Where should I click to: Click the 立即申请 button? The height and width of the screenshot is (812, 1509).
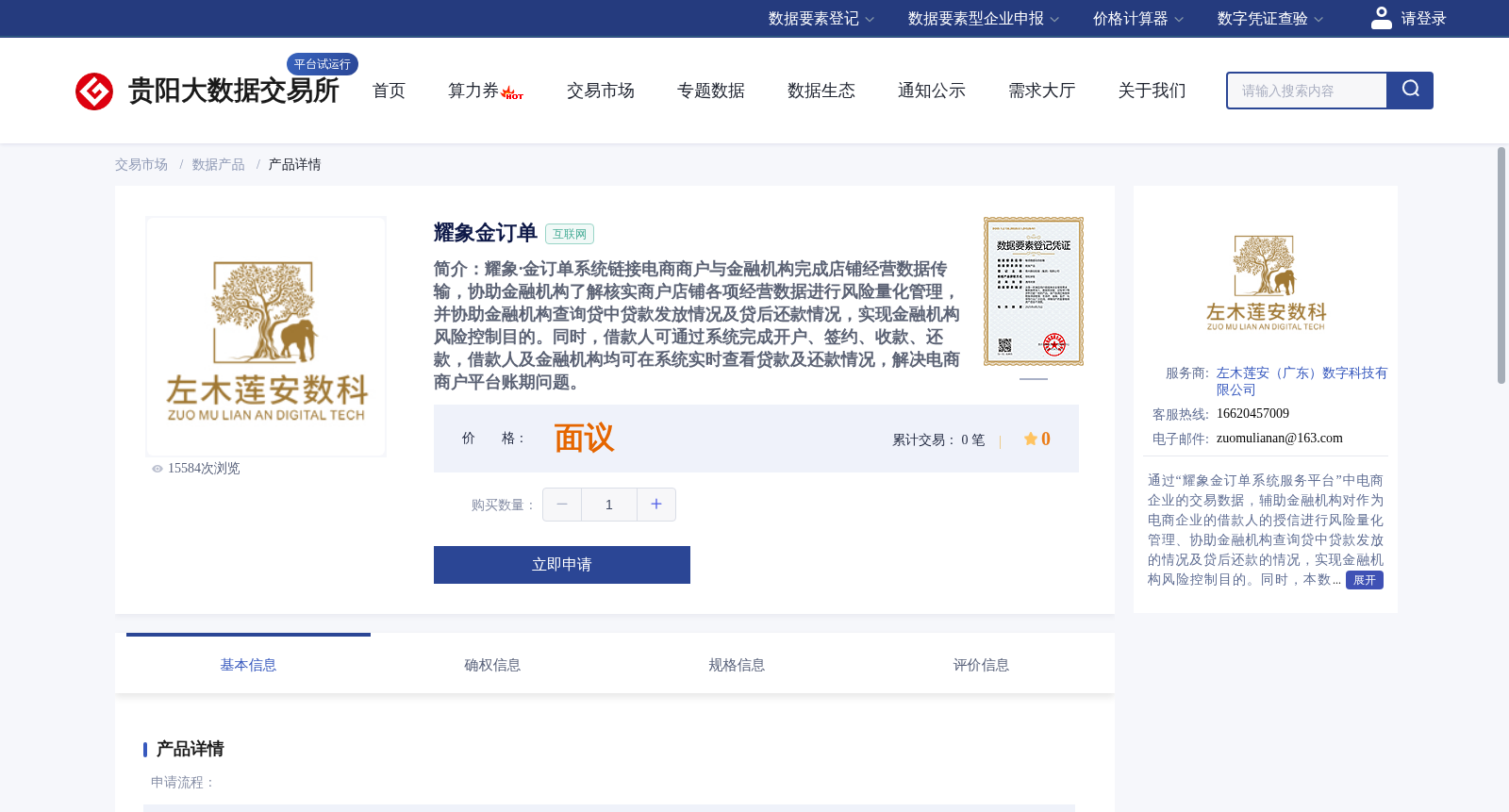[562, 565]
